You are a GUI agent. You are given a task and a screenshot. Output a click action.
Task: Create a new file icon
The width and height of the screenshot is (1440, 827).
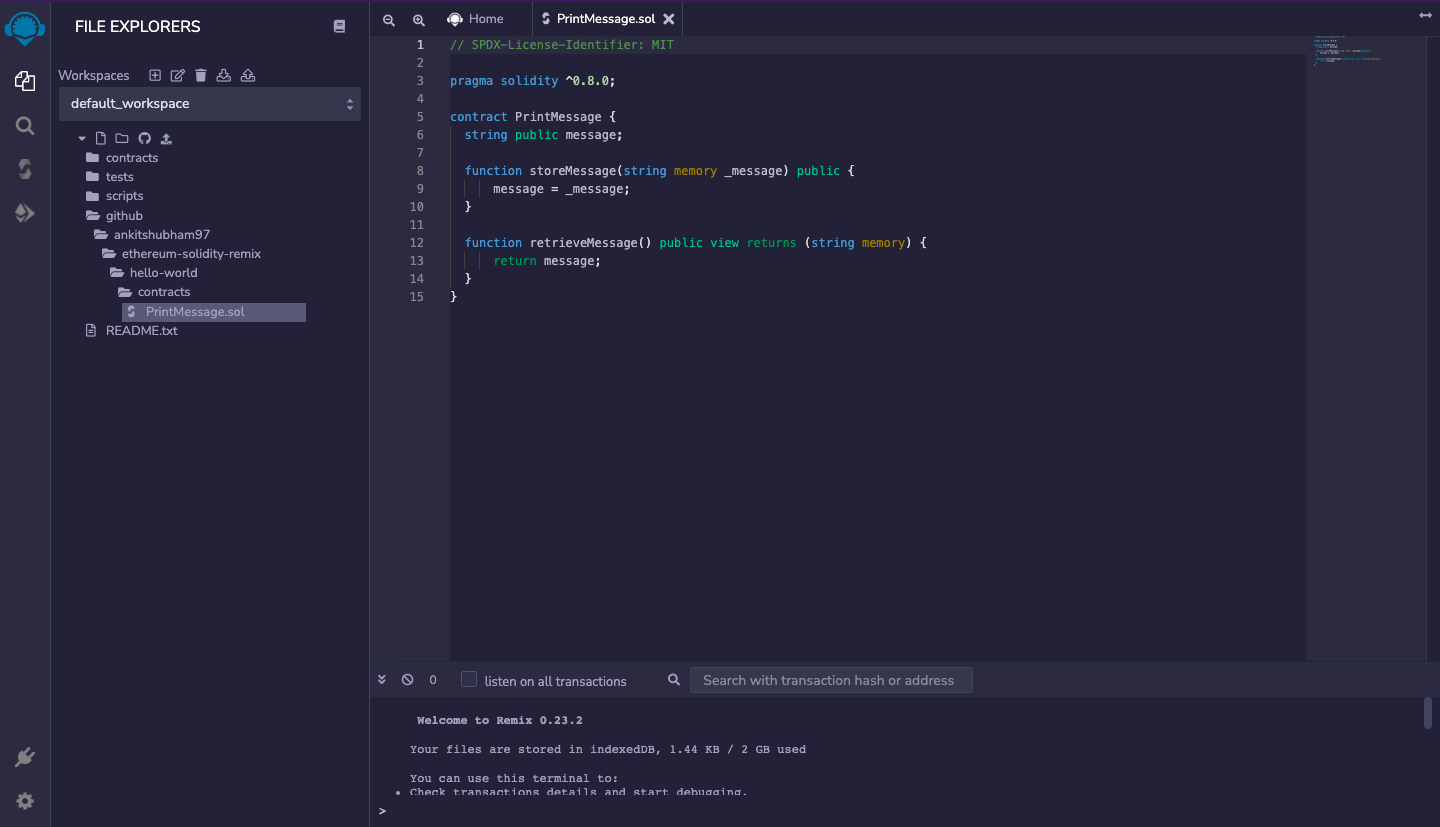coord(100,138)
